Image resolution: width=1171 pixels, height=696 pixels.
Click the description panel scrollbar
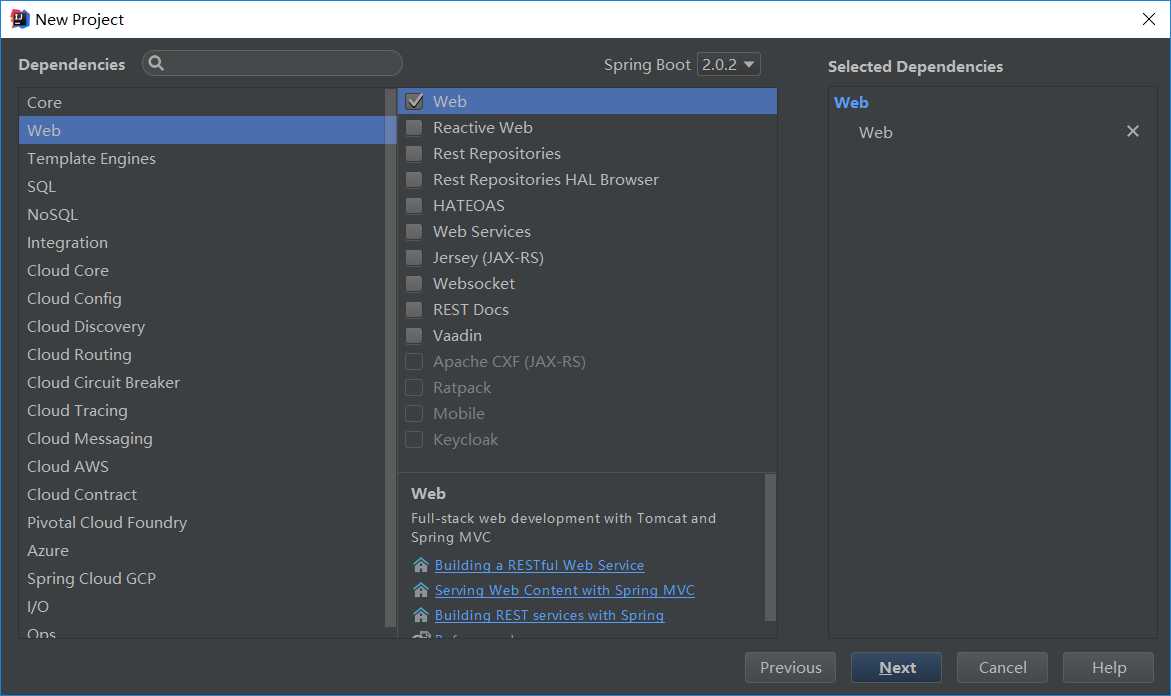click(770, 547)
